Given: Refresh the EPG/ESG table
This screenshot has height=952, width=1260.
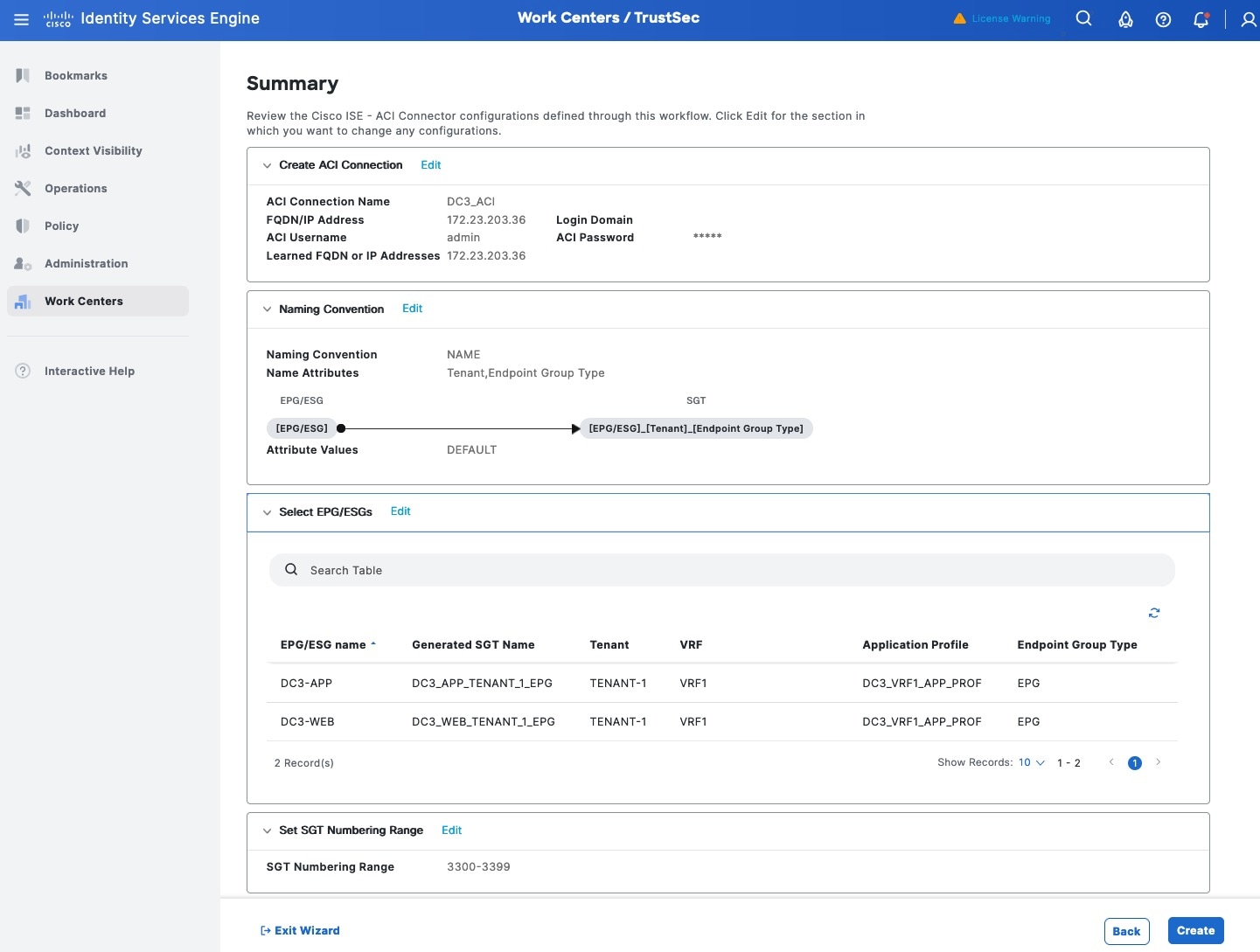Looking at the screenshot, I should (x=1154, y=613).
